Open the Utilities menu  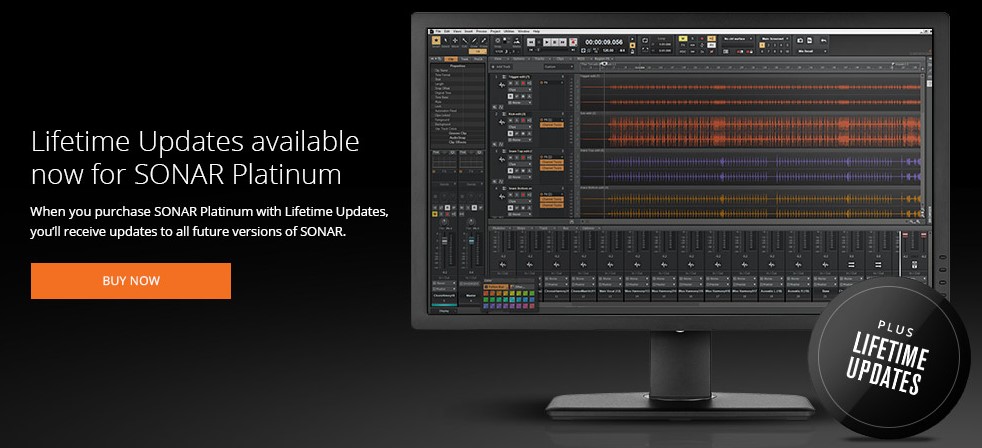click(x=509, y=31)
